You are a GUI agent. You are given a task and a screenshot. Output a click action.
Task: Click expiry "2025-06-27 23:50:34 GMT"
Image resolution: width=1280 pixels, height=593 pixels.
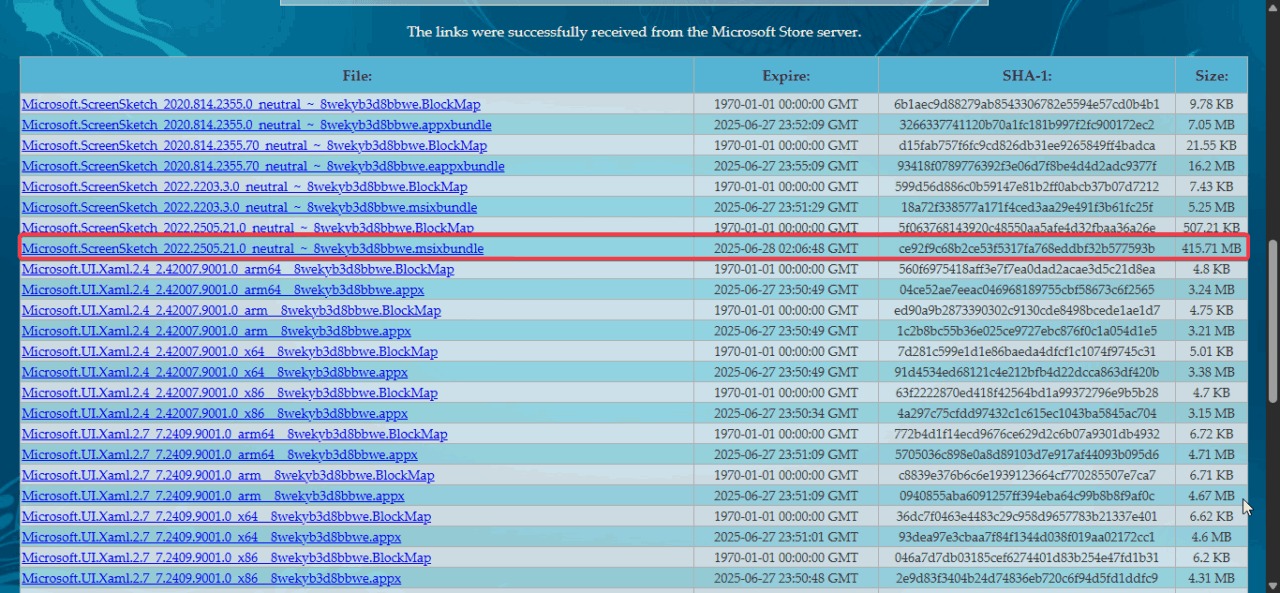(x=786, y=413)
